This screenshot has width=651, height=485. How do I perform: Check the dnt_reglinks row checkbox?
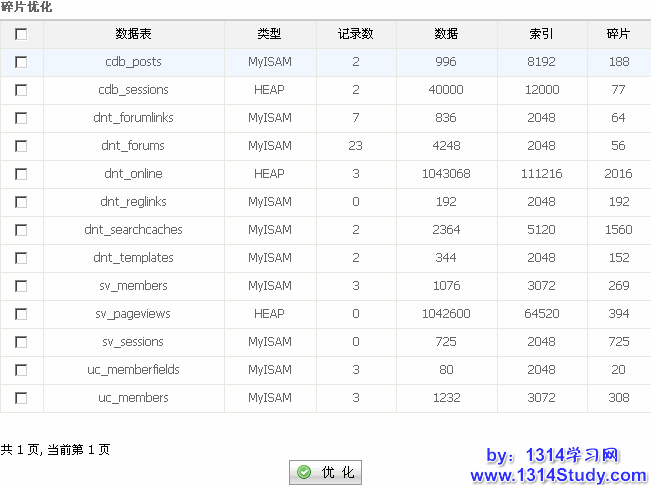coord(22,202)
